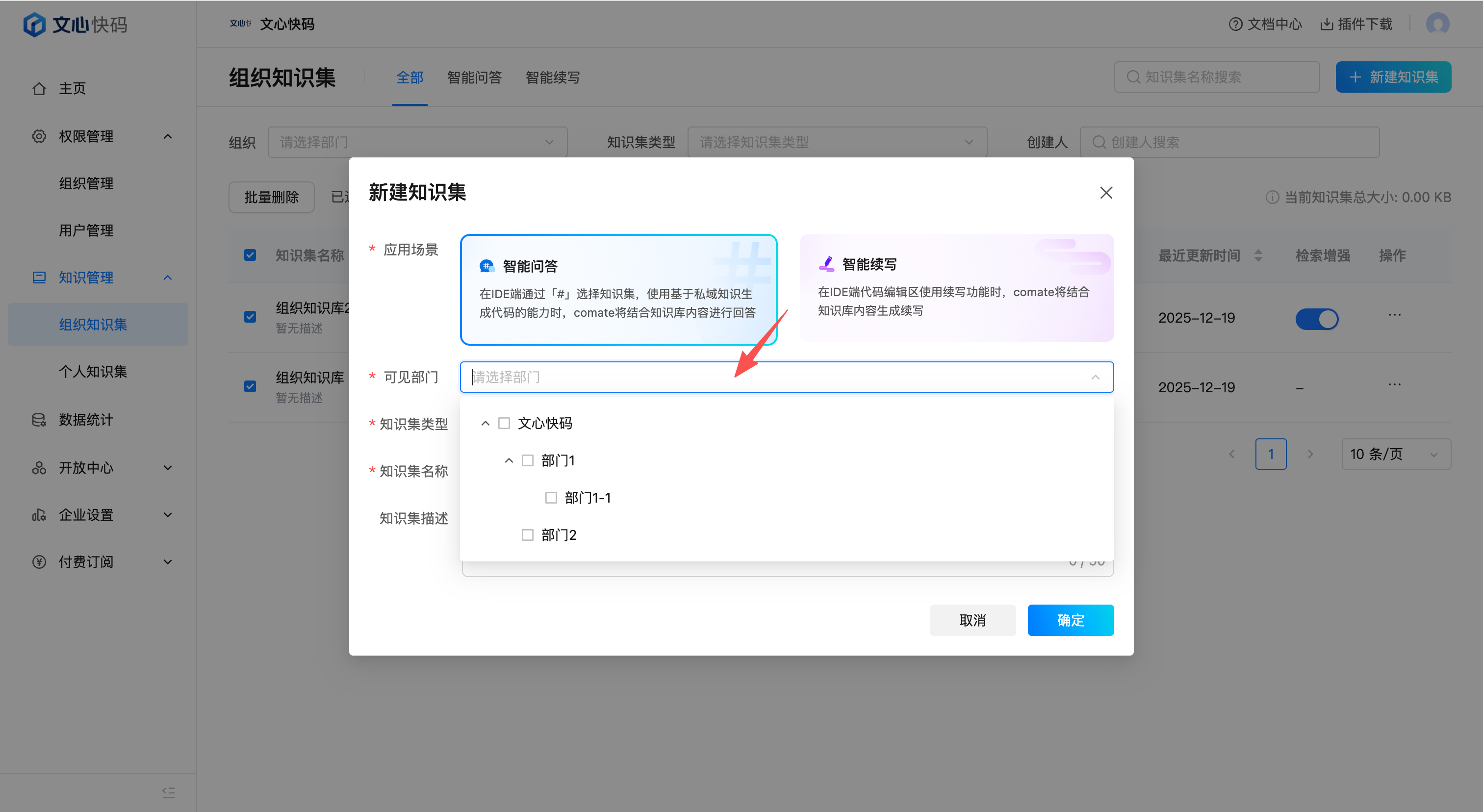
Task: Click the 数据统计 database icon
Action: 39,420
